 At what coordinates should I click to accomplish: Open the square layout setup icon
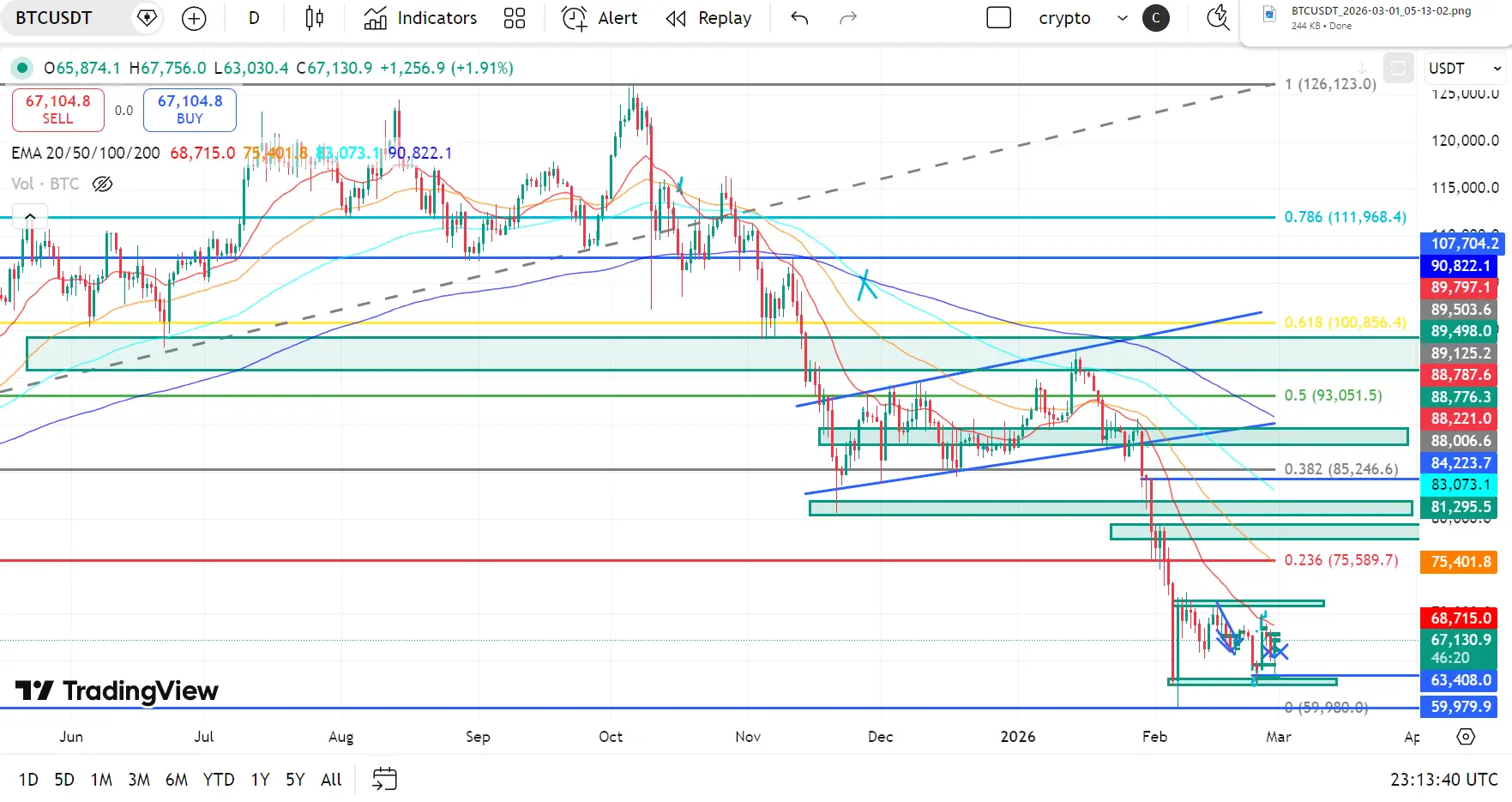999,18
